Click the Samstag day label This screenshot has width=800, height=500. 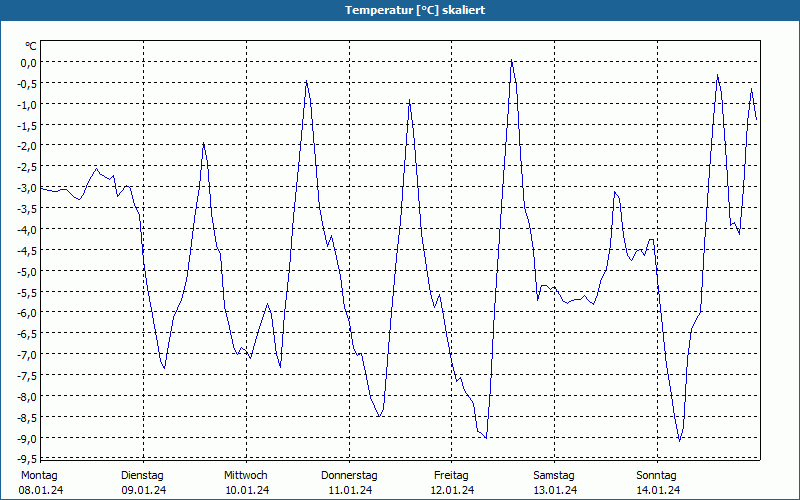(554, 476)
